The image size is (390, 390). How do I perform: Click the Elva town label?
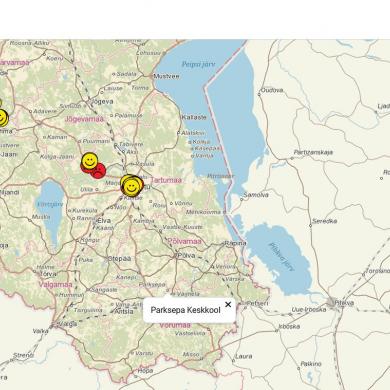tap(104, 220)
